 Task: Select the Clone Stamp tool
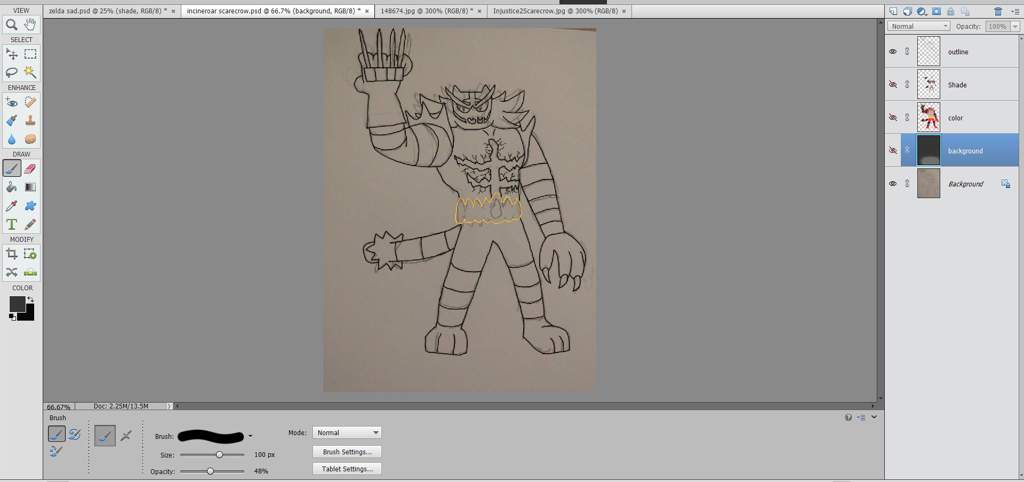click(x=30, y=120)
